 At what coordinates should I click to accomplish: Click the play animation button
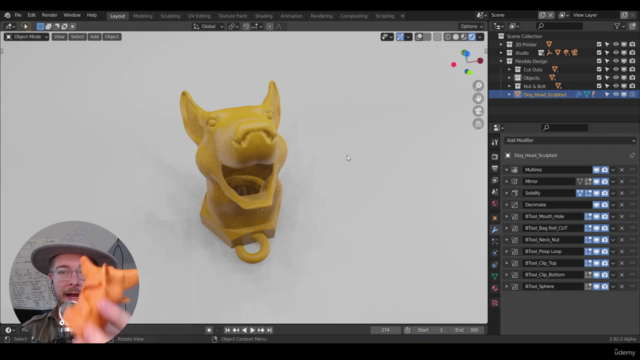(x=252, y=330)
